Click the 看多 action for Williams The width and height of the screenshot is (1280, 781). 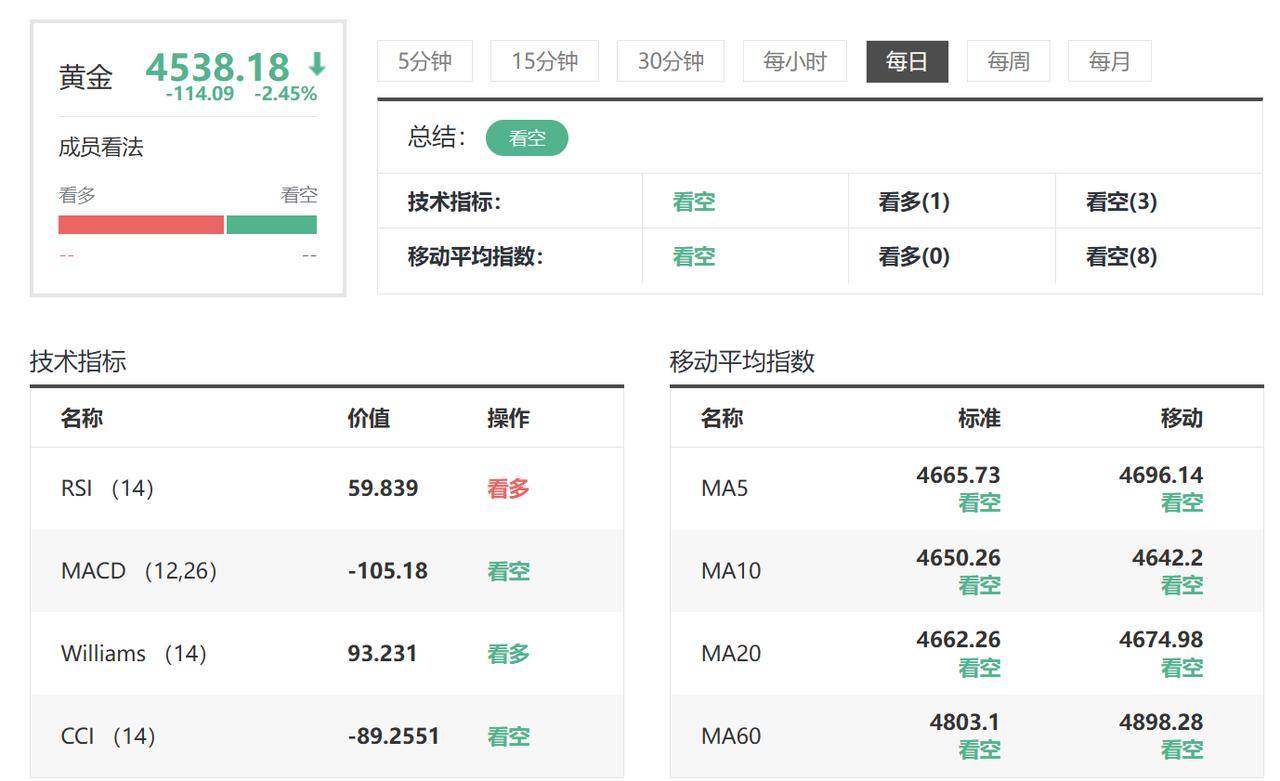508,653
